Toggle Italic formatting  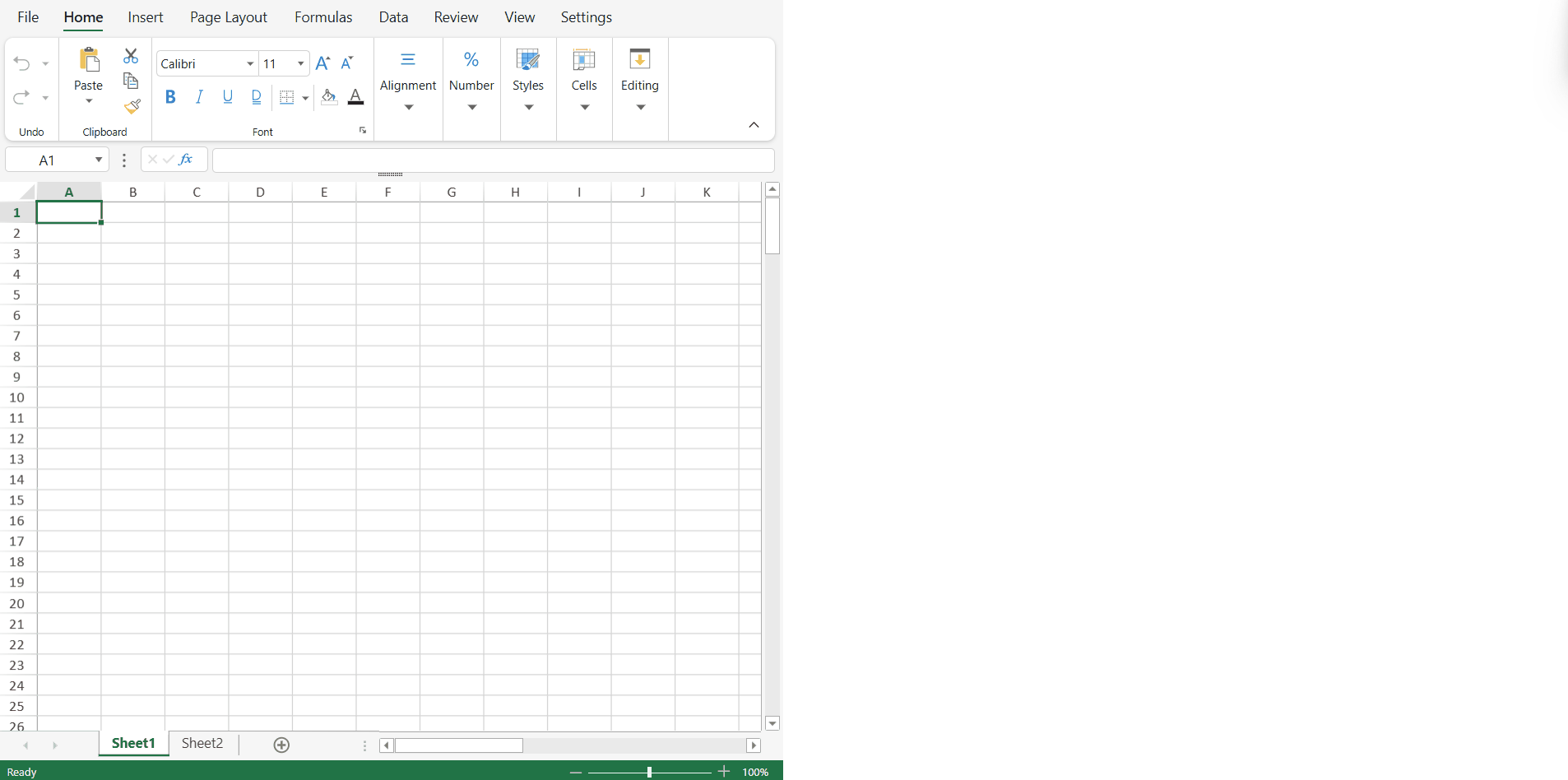click(x=199, y=97)
